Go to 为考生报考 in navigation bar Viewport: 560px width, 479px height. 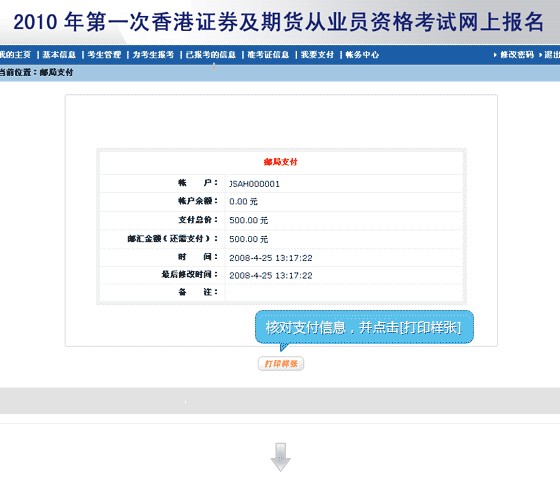153,55
